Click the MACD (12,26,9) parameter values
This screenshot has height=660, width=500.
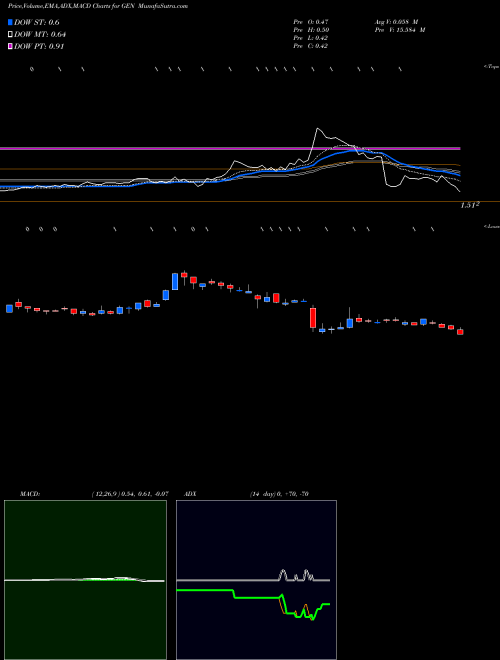pyautogui.click(x=130, y=494)
